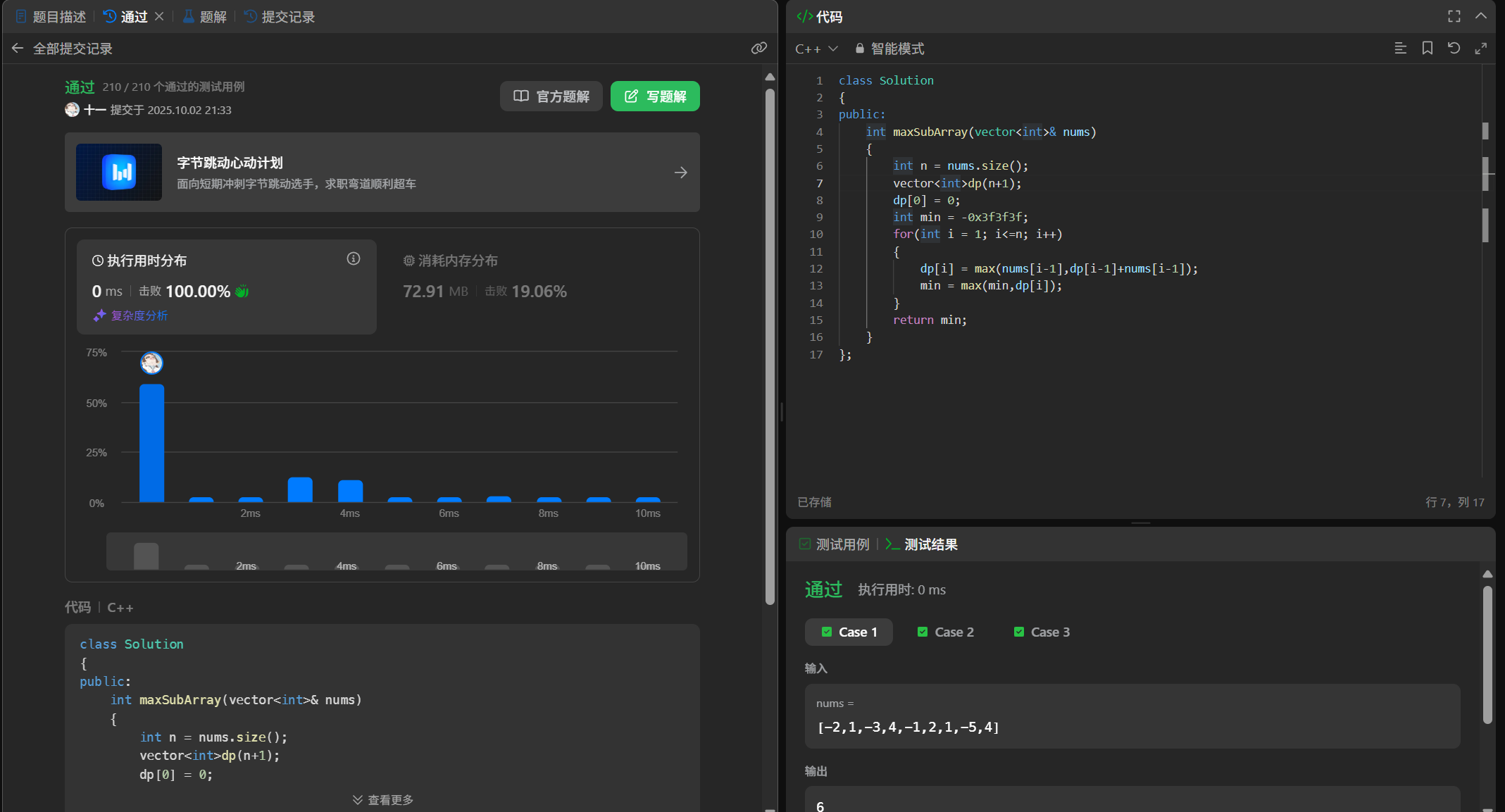Open the 字节跳动心动计划 banner
Viewport: 1505px width, 812px height.
point(382,172)
